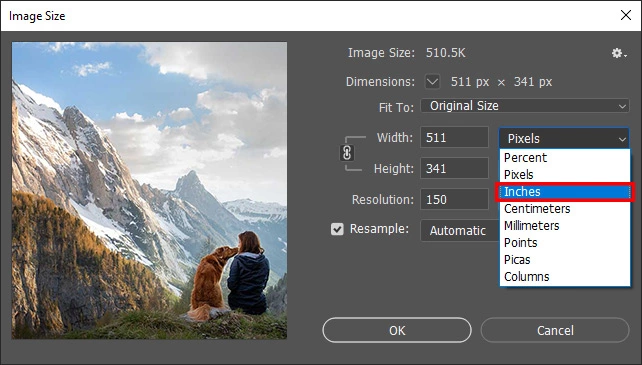Pick Millimeters from the units list

click(565, 226)
